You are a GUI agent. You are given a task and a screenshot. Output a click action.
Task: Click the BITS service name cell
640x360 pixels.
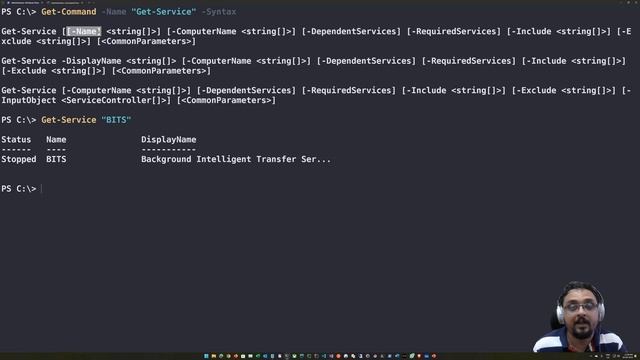(56, 159)
